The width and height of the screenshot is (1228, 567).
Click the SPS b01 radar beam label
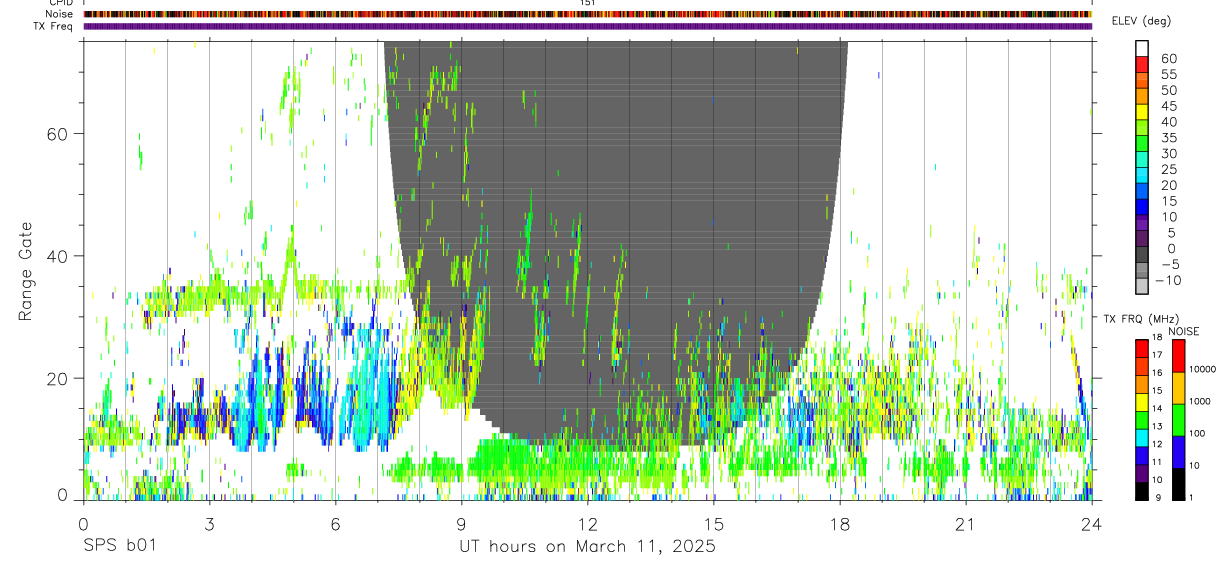click(120, 547)
